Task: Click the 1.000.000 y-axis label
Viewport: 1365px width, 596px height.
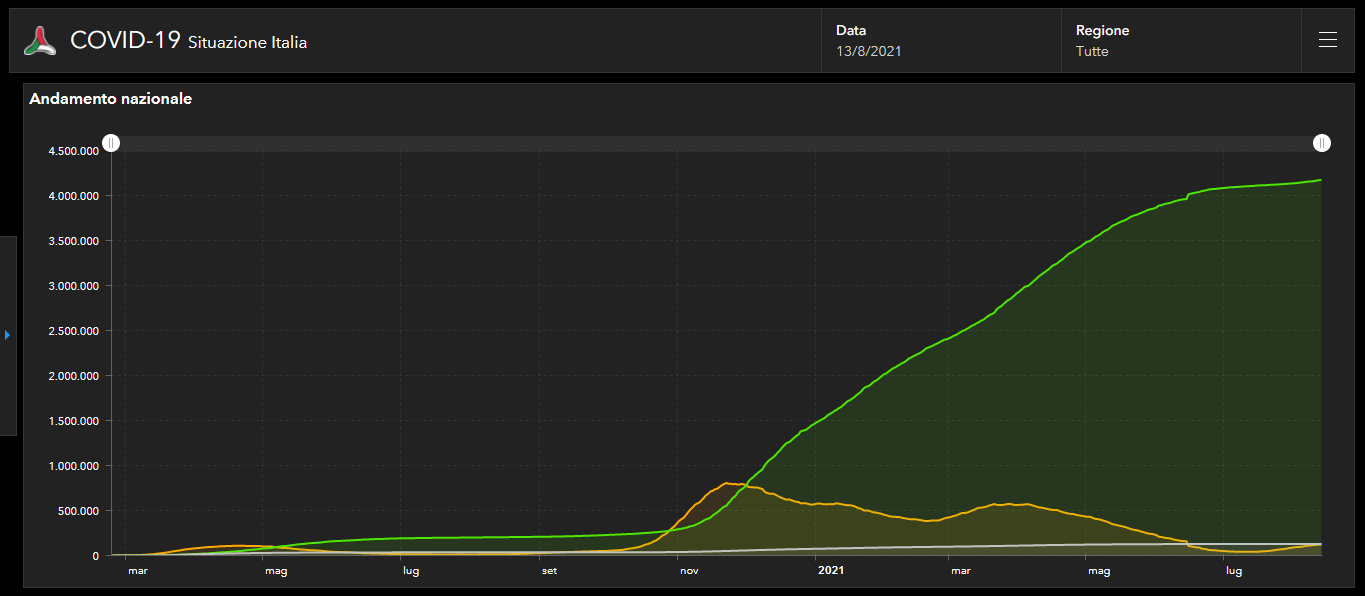Action: (73, 466)
